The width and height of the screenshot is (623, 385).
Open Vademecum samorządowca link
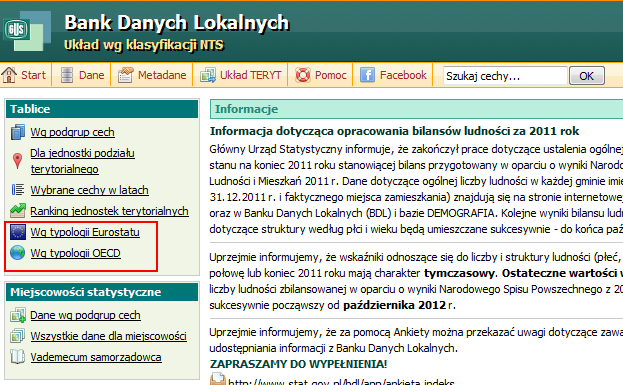click(x=96, y=357)
